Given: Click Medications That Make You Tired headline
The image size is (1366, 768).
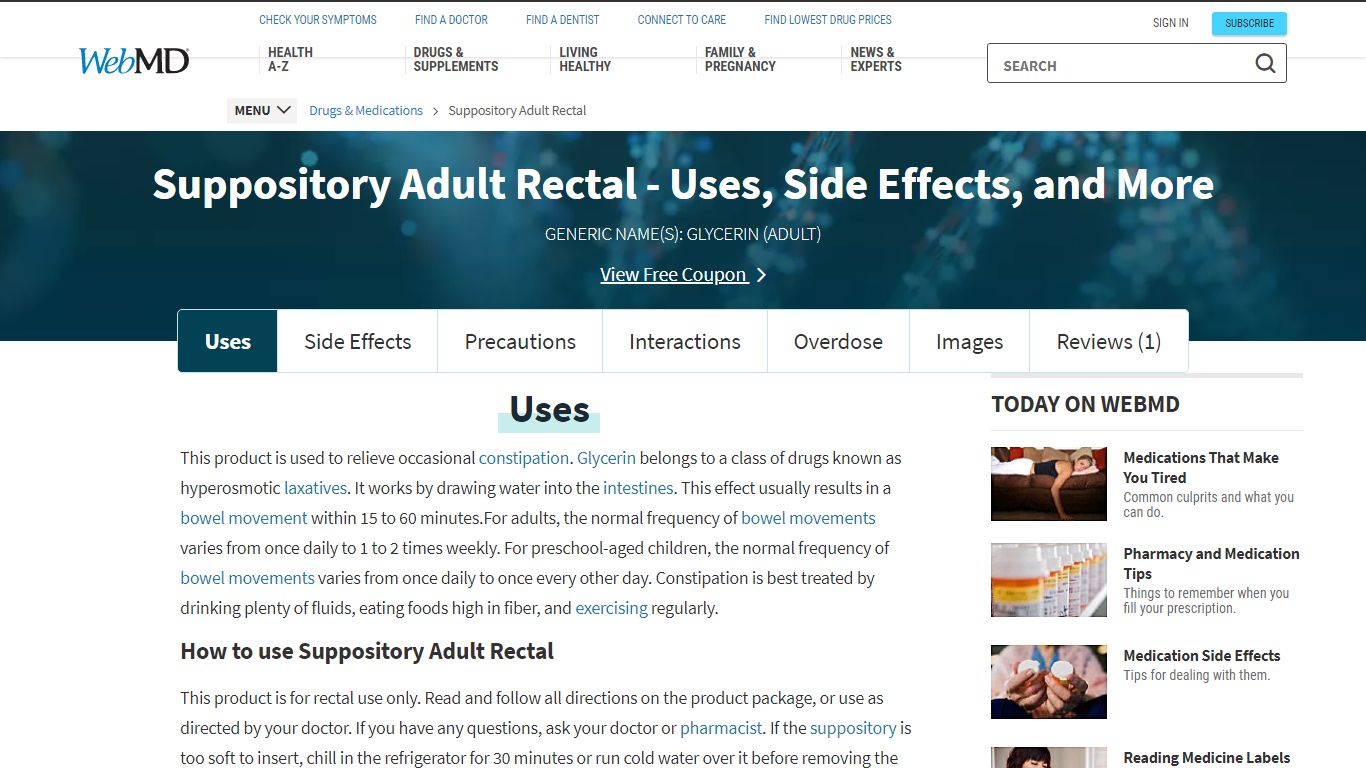Looking at the screenshot, I should click(x=1200, y=467).
